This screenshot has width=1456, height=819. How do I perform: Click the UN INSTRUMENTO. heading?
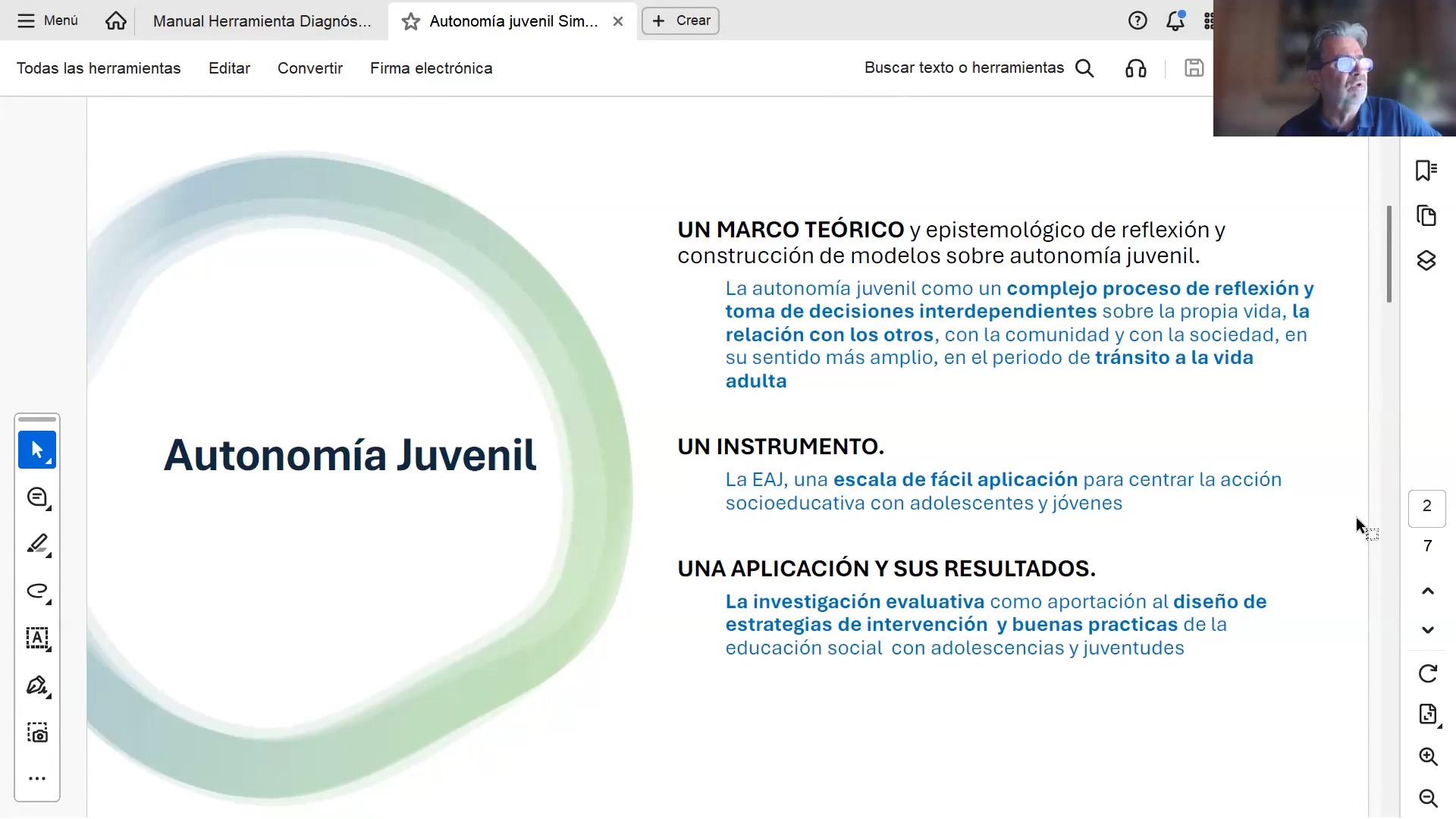point(781,447)
